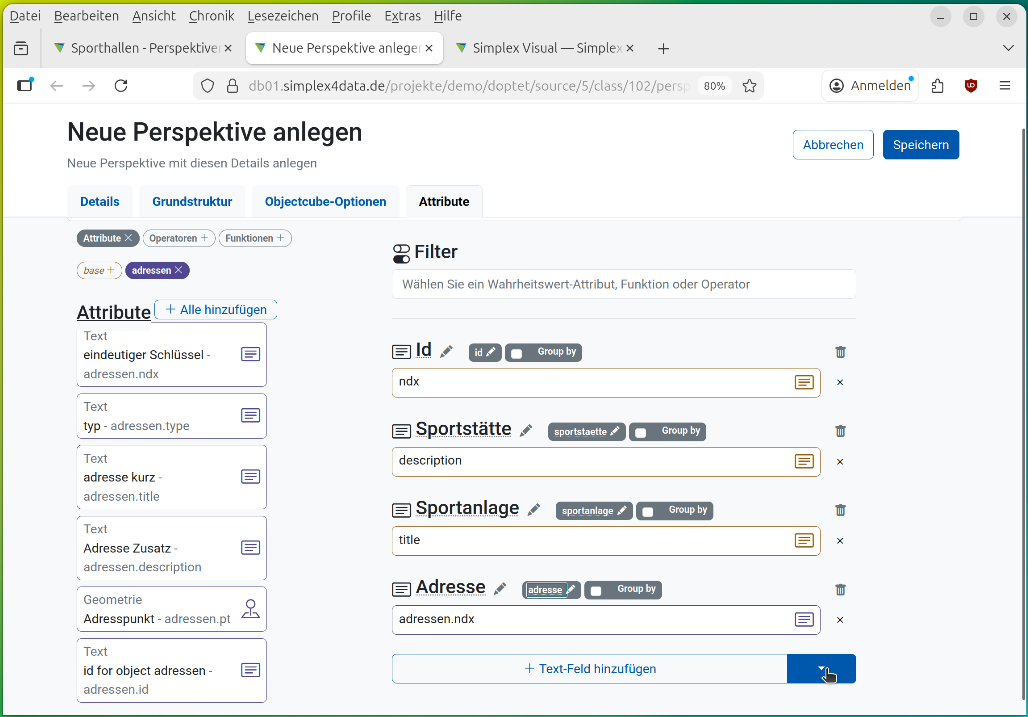Viewport: 1028px width, 717px height.
Task: Remove the ndx value with the x icon
Action: (840, 382)
